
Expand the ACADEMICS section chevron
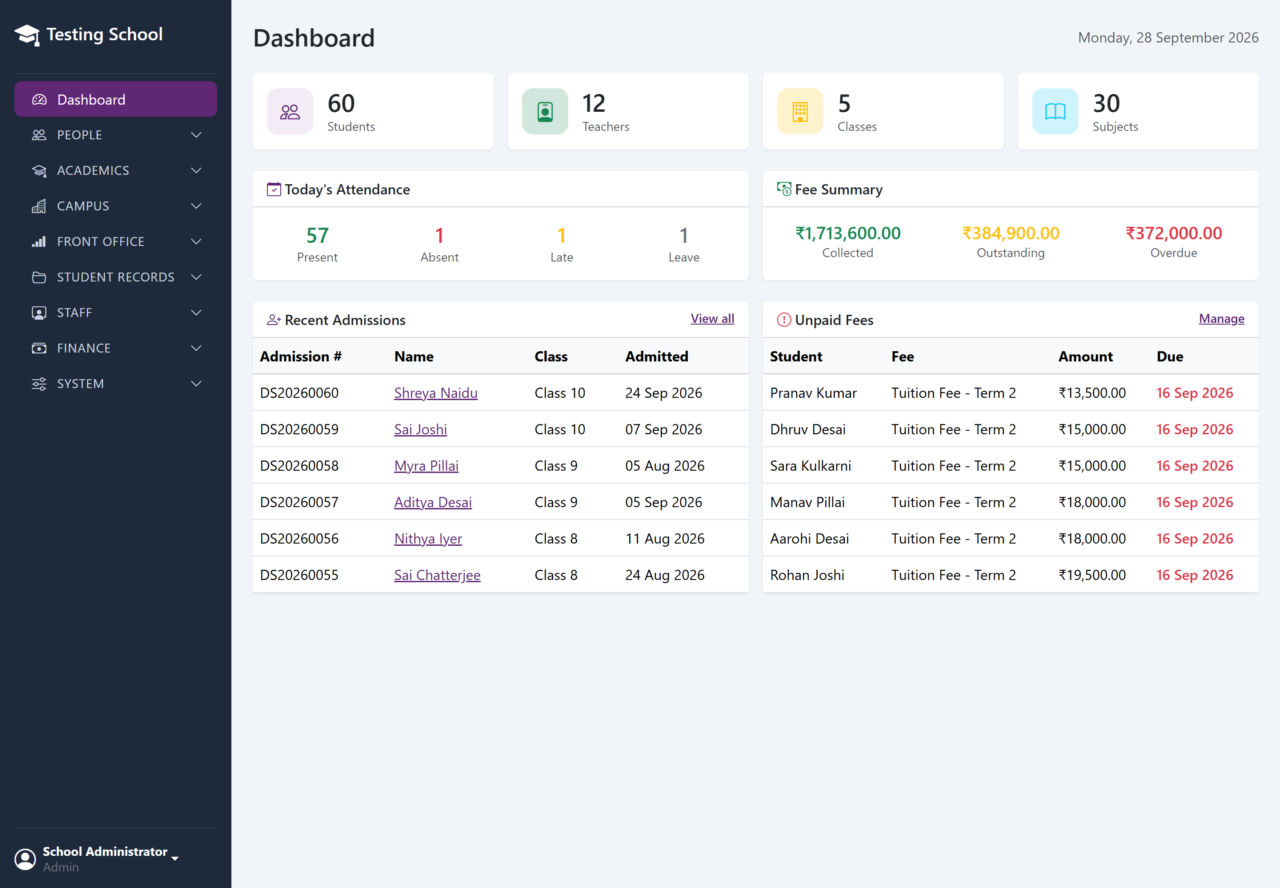click(x=196, y=171)
